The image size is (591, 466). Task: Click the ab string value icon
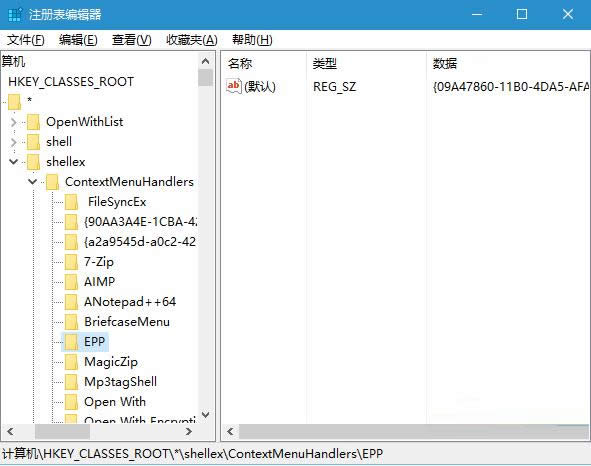pos(234,86)
